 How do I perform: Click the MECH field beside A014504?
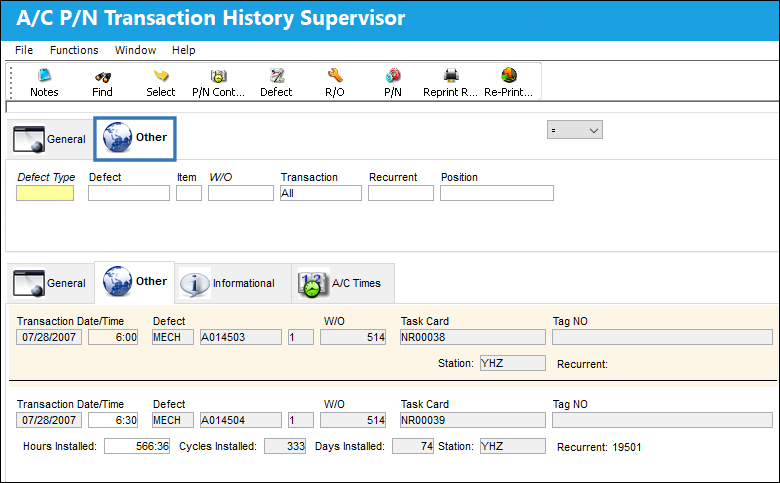point(173,420)
